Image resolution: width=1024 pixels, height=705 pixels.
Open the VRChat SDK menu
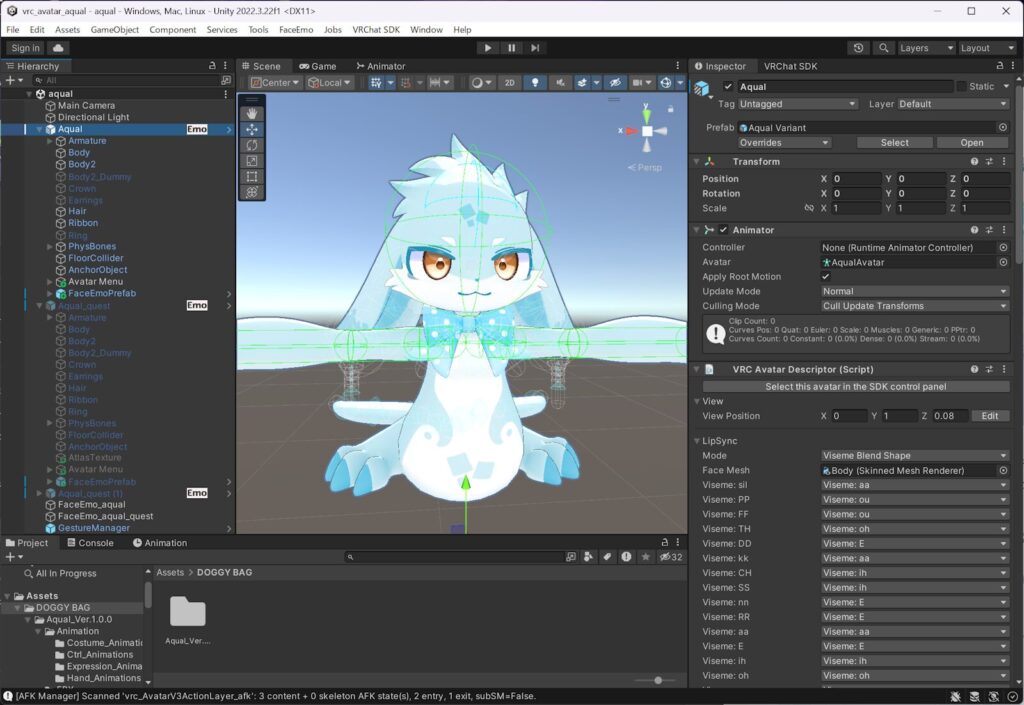point(376,29)
